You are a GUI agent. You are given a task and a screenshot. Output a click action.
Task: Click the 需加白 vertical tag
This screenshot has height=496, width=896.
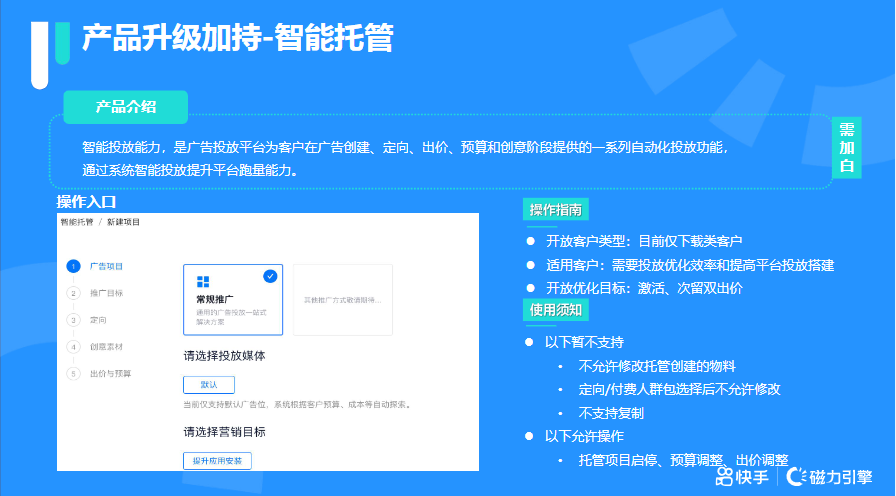(846, 147)
